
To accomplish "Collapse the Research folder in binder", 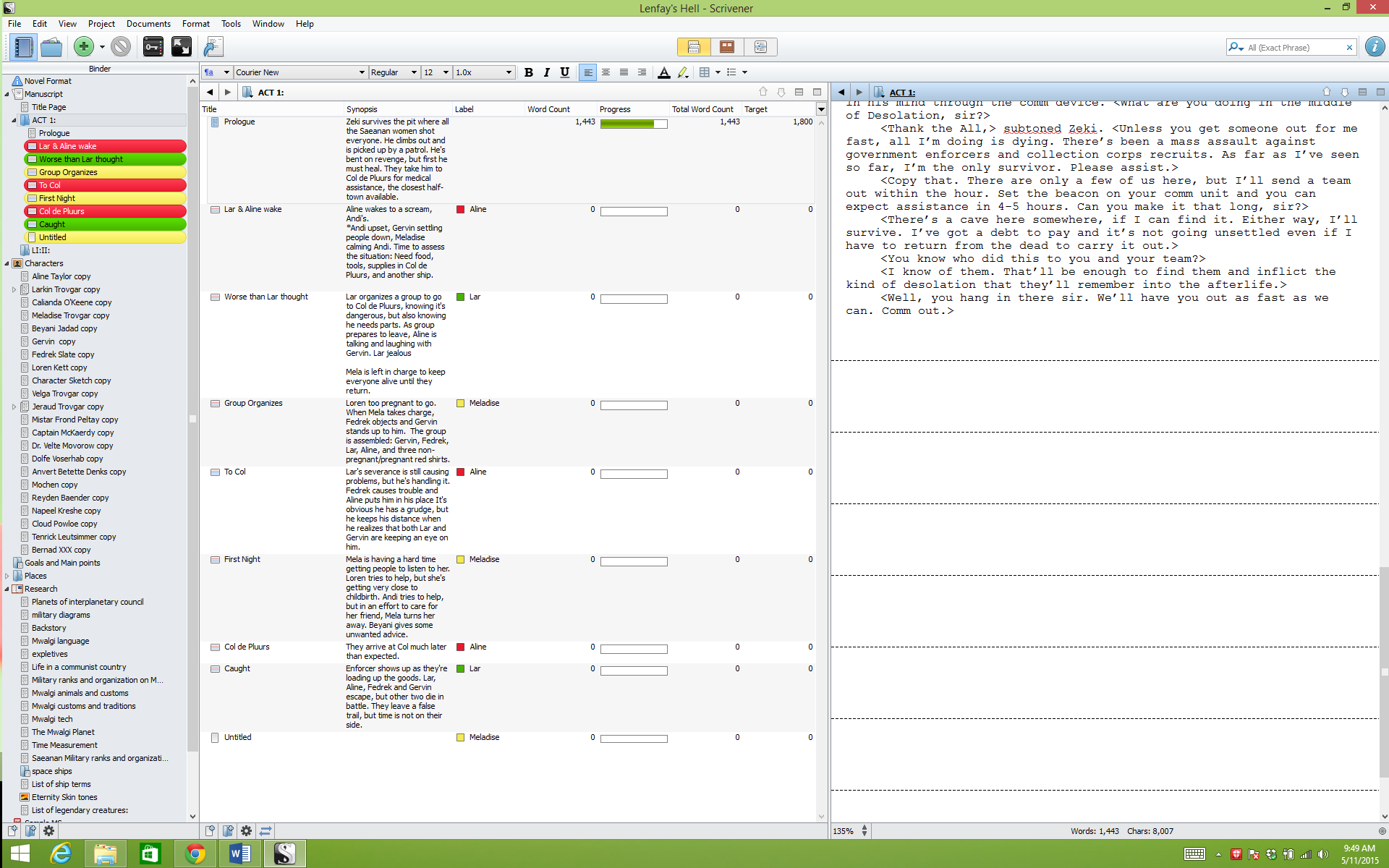I will point(7,589).
